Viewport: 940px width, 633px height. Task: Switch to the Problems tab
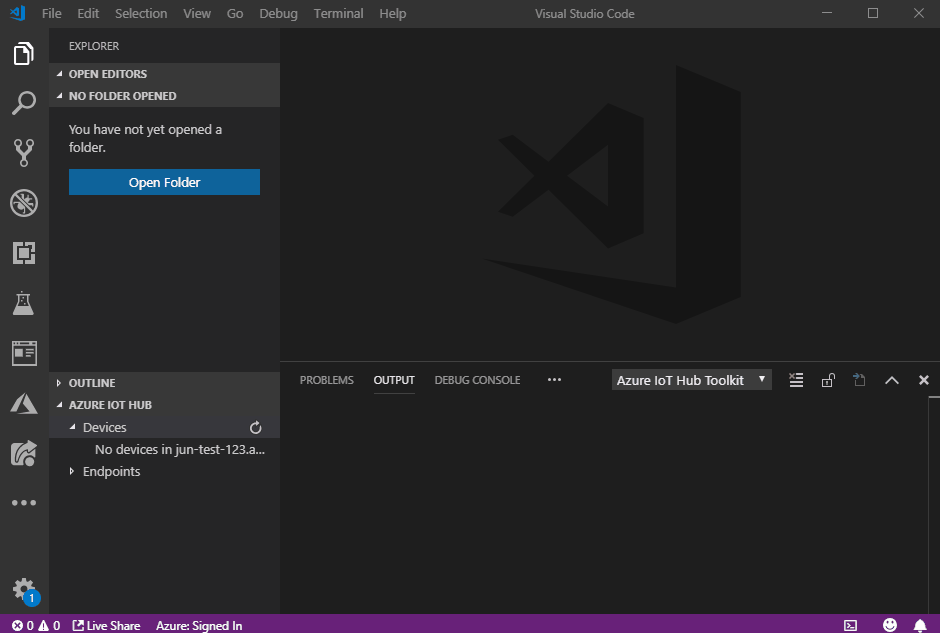pos(327,380)
